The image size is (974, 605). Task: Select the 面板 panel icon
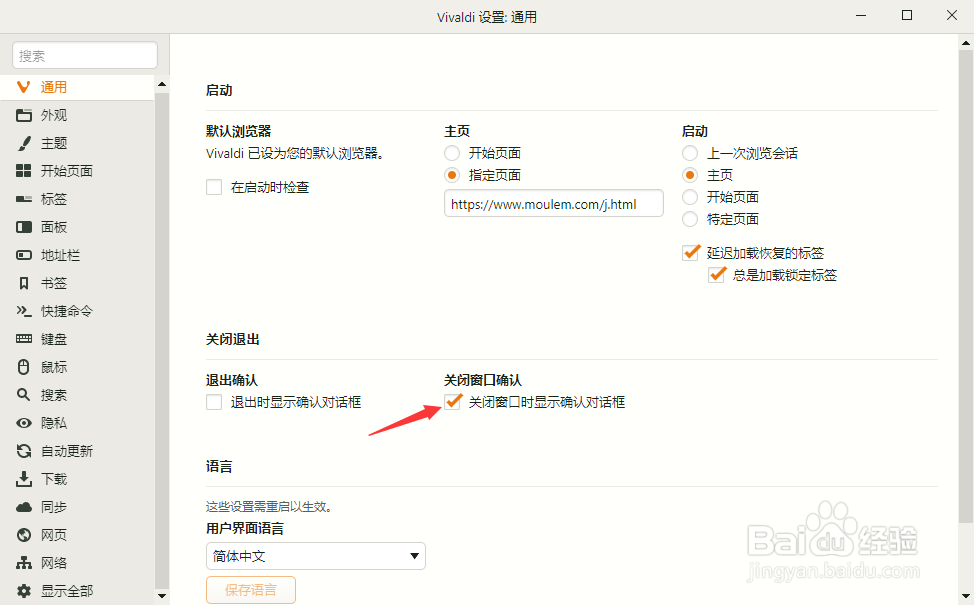click(24, 227)
